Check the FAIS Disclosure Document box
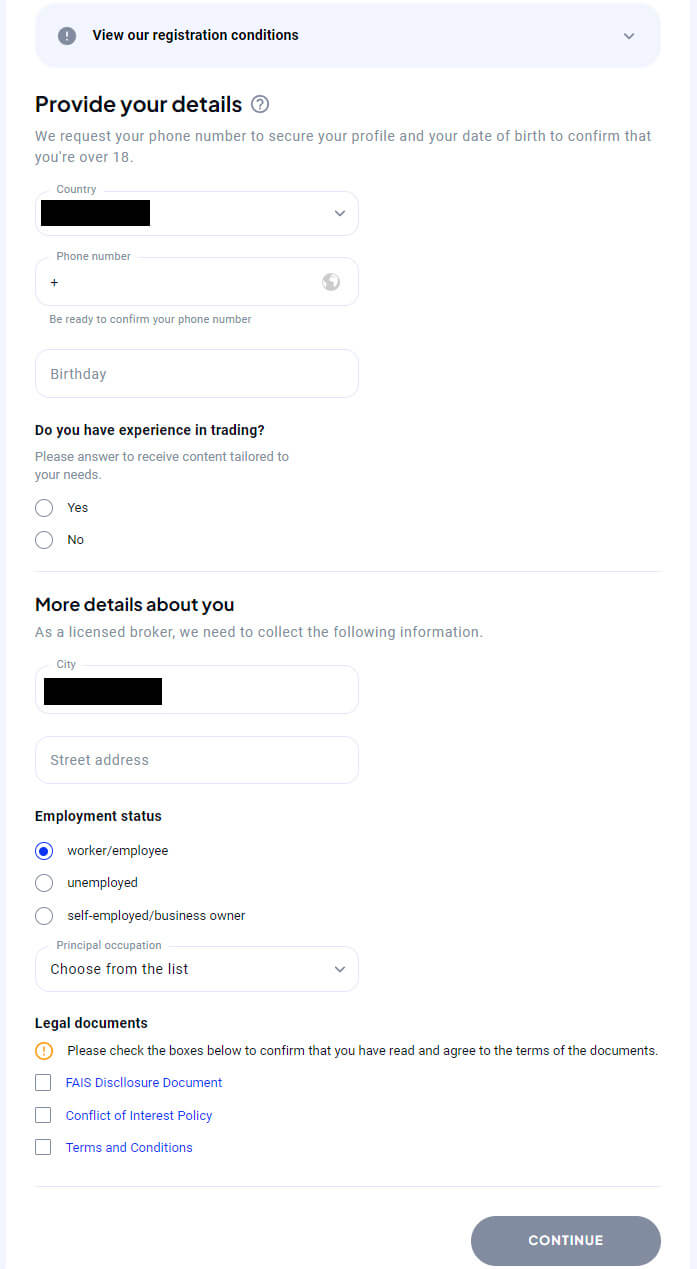This screenshot has height=1269, width=697. 43,1083
